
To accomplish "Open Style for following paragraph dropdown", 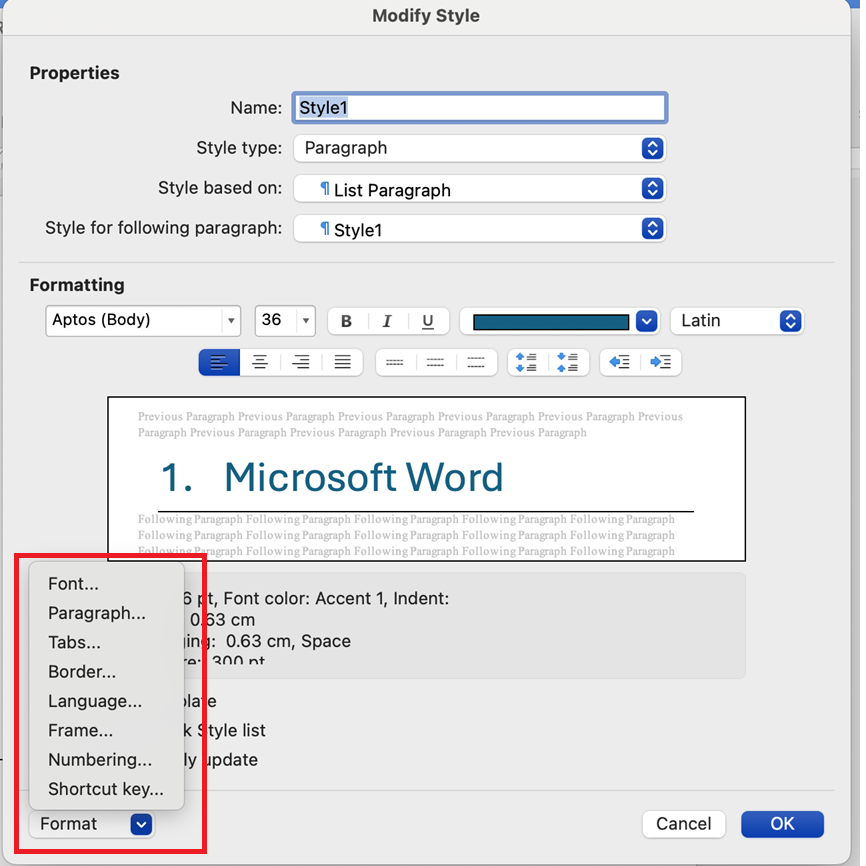I will tap(479, 229).
